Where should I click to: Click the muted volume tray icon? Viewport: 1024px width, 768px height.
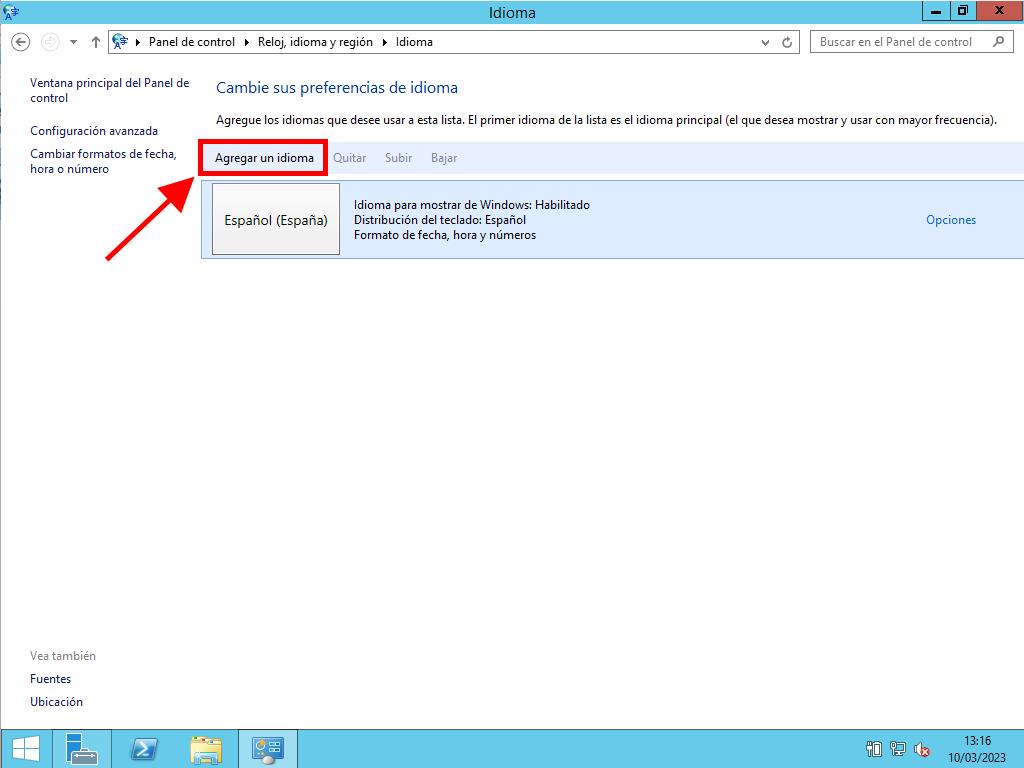tap(922, 749)
